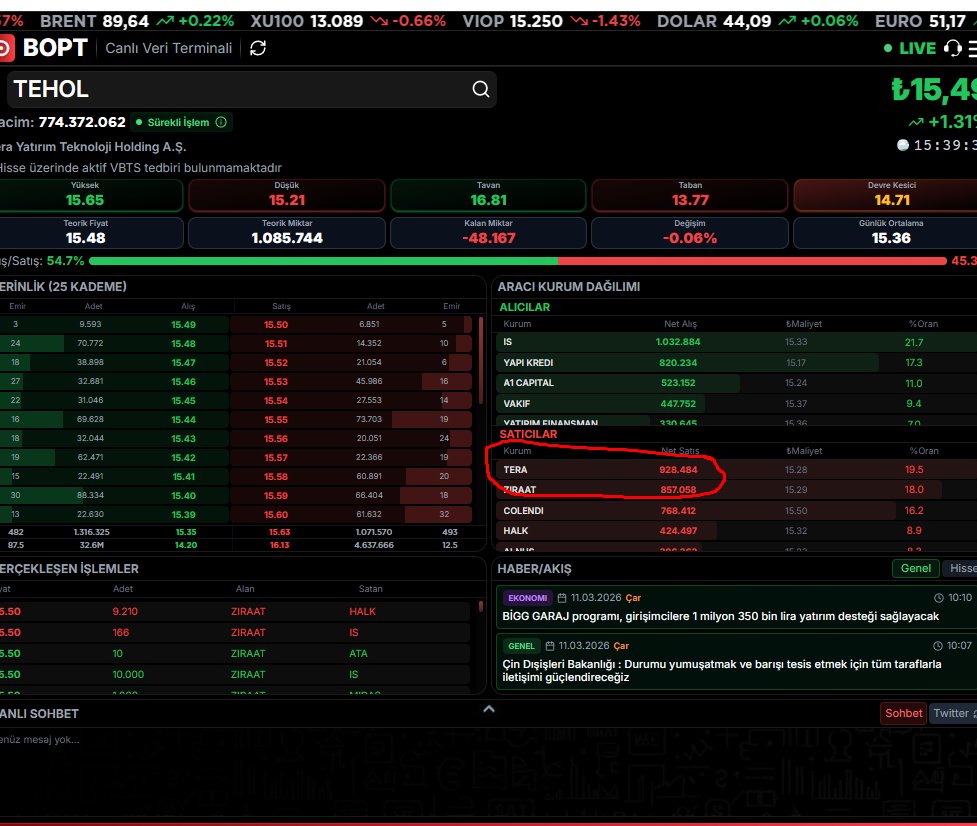Image resolution: width=977 pixels, height=826 pixels.
Task: Click the EURO 51,17 ticker item
Action: click(x=925, y=21)
